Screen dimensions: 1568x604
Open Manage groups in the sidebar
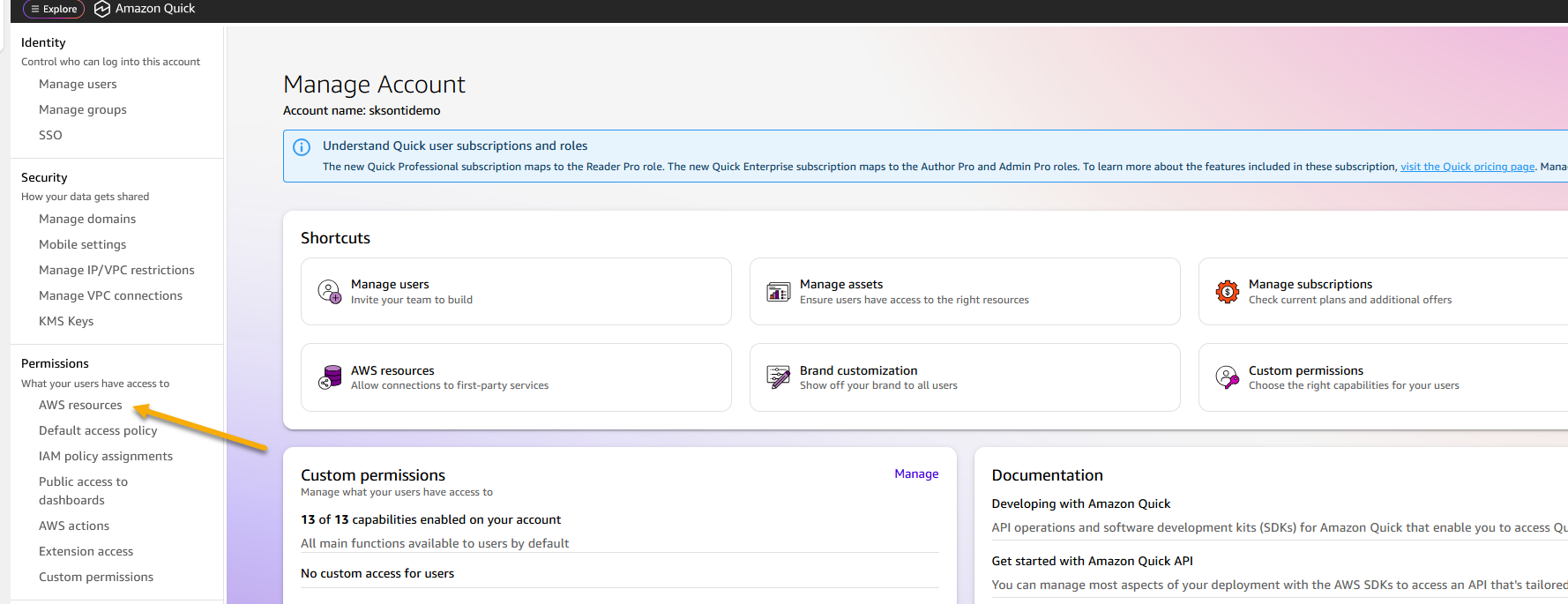(x=83, y=110)
